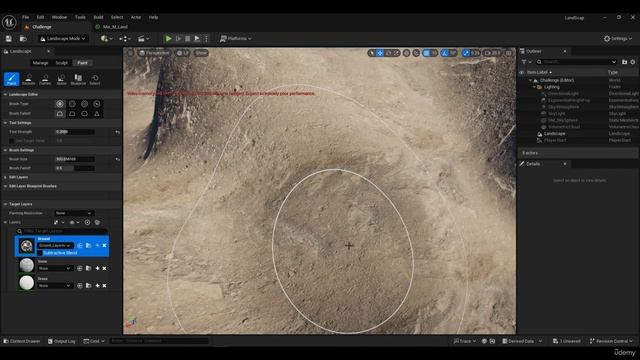The width and height of the screenshot is (640, 360).
Task: Delete the Grass layer with X icon
Action: [x=104, y=286]
